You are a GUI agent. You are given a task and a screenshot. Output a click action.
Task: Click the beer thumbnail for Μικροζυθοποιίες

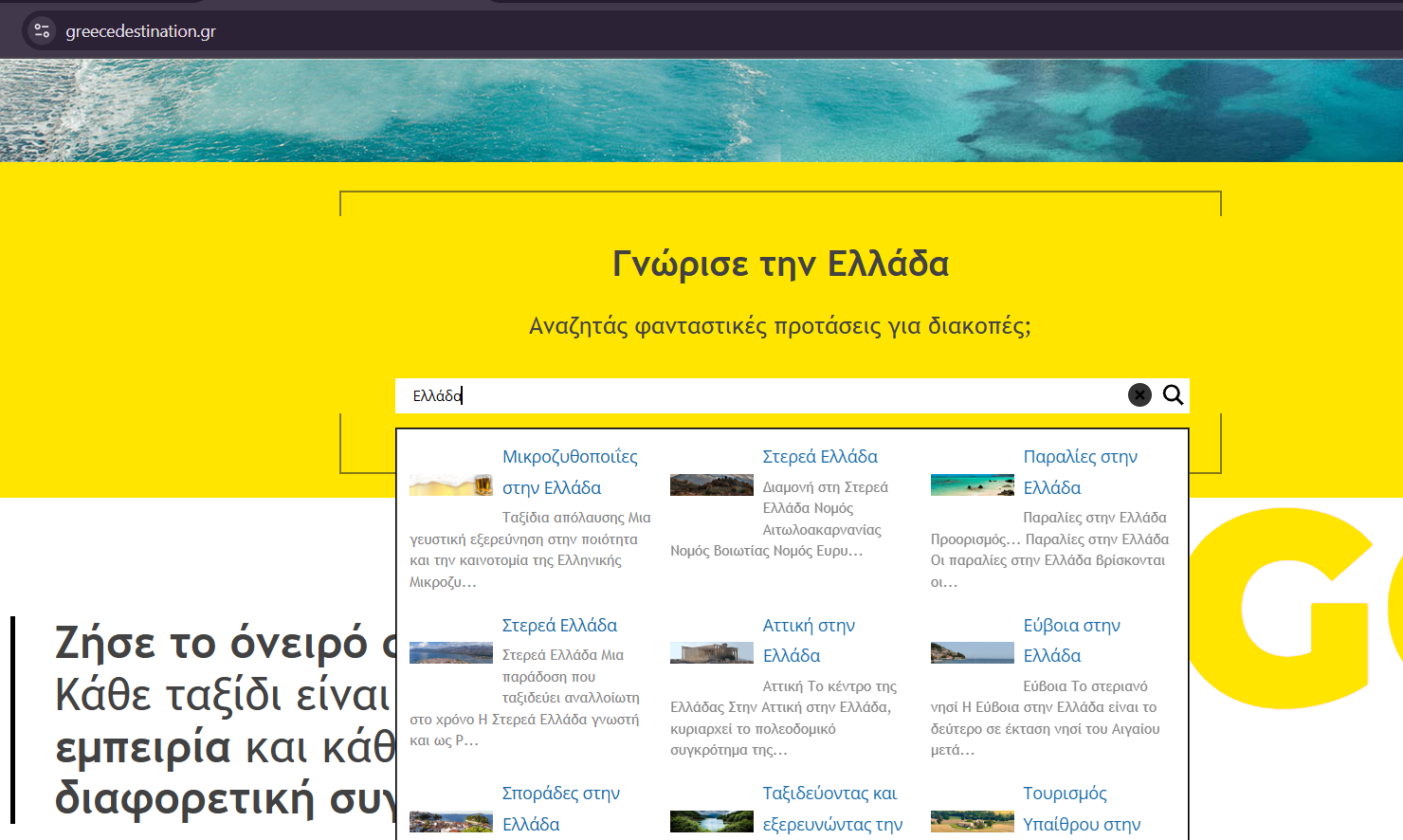click(x=451, y=484)
